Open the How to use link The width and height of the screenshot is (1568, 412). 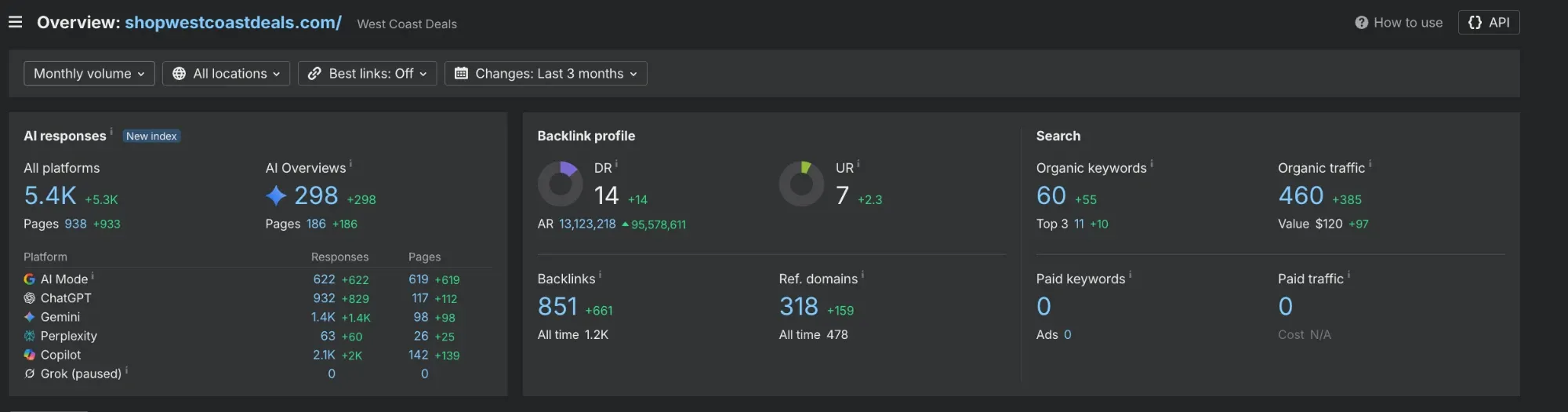[x=1408, y=23]
